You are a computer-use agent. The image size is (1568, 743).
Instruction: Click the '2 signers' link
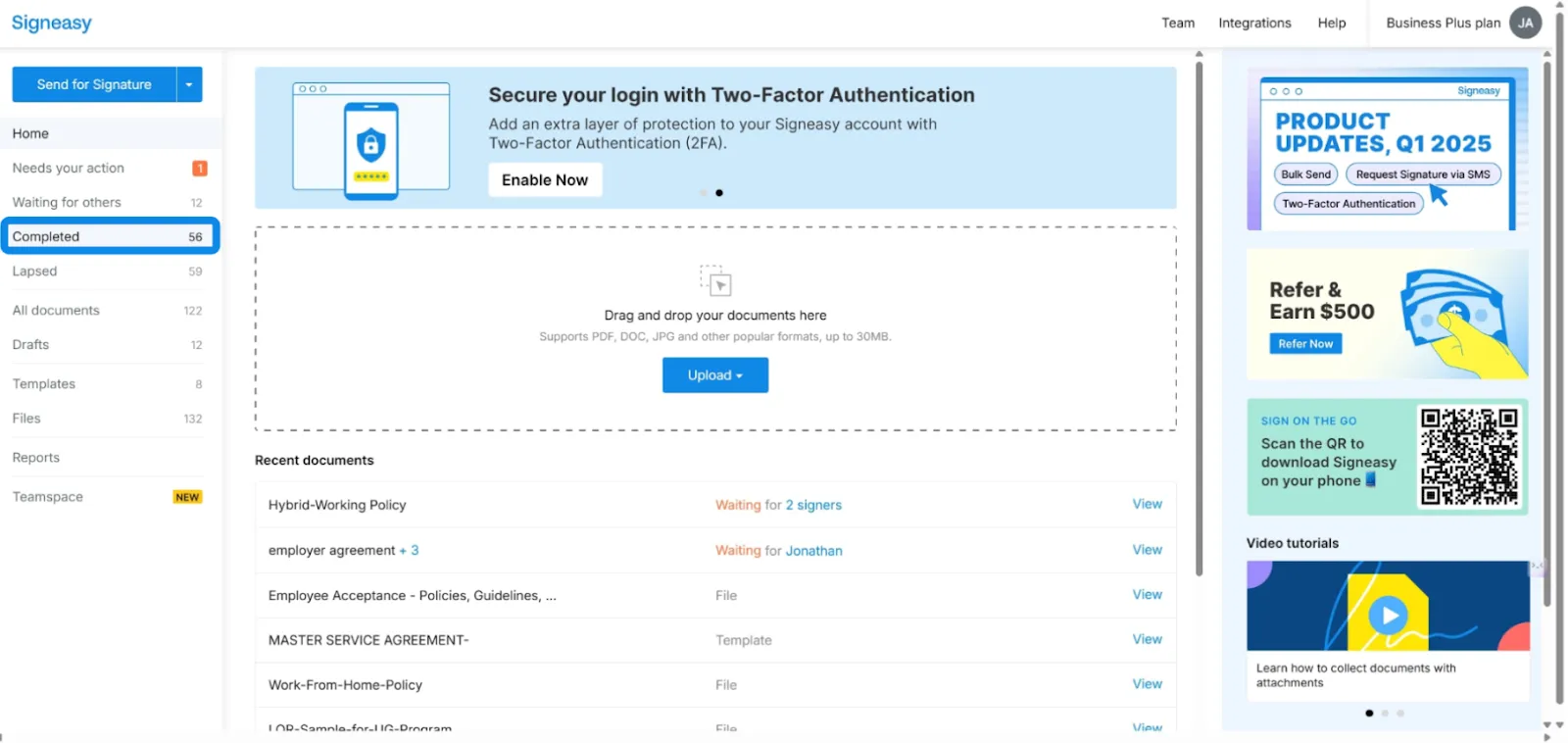point(813,505)
